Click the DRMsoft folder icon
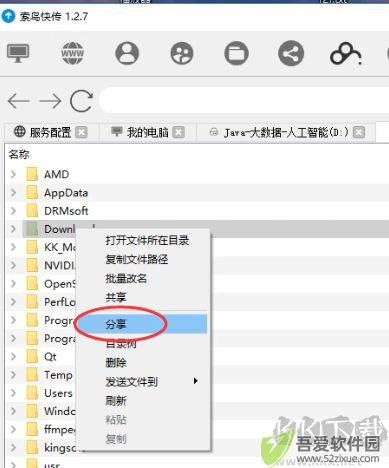 32,211
